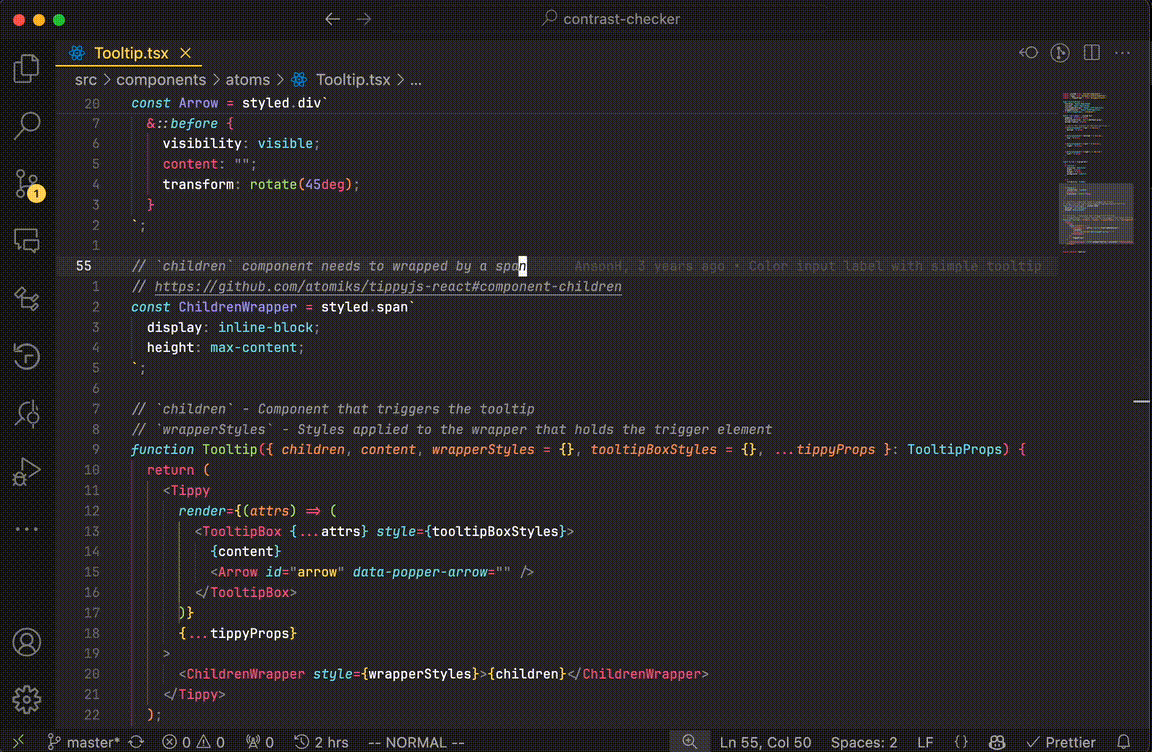The image size is (1152, 752).
Task: Open the Search view in the activity bar
Action: pos(26,126)
